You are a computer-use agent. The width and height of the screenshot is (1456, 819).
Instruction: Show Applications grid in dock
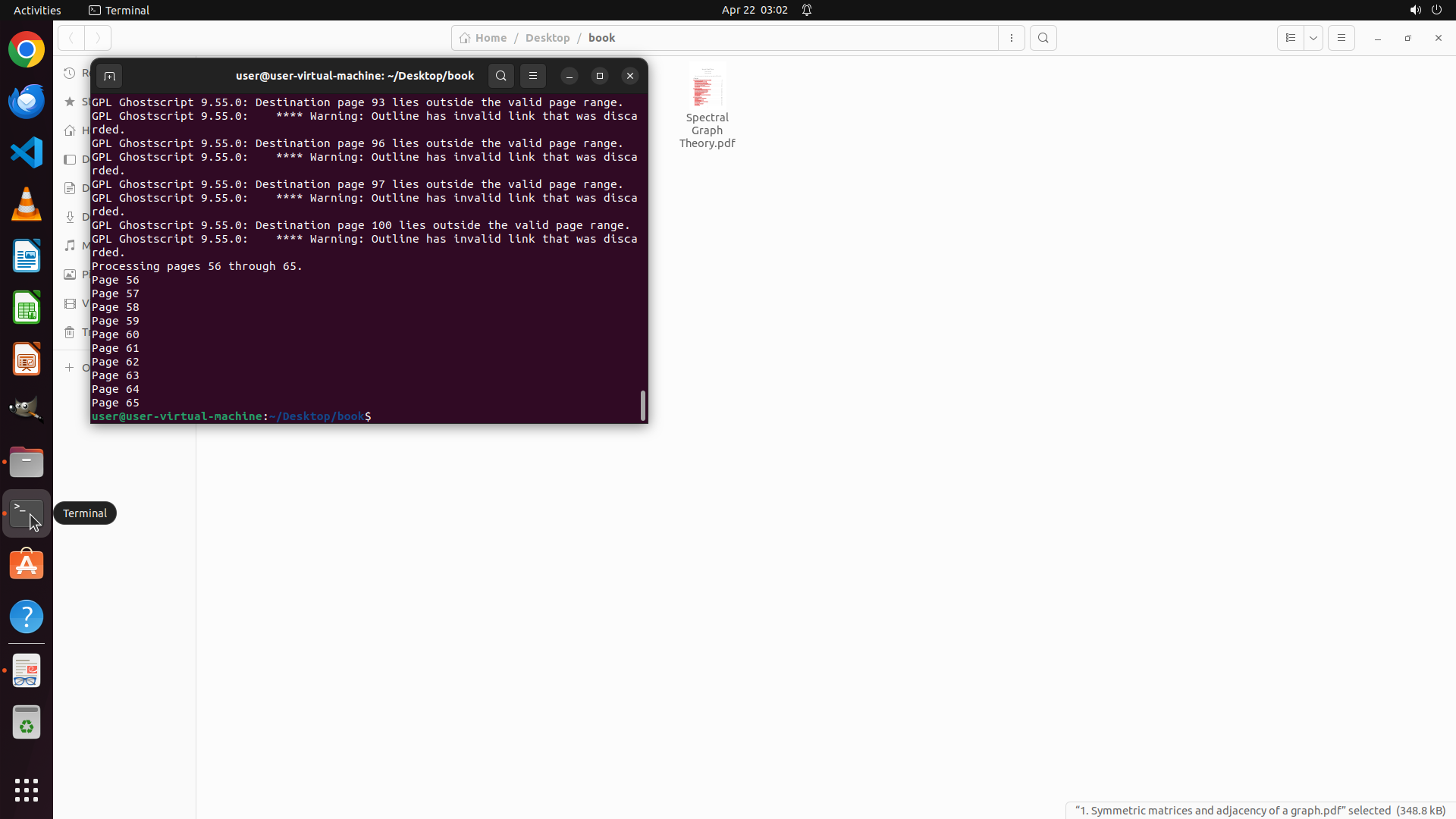click(x=27, y=789)
